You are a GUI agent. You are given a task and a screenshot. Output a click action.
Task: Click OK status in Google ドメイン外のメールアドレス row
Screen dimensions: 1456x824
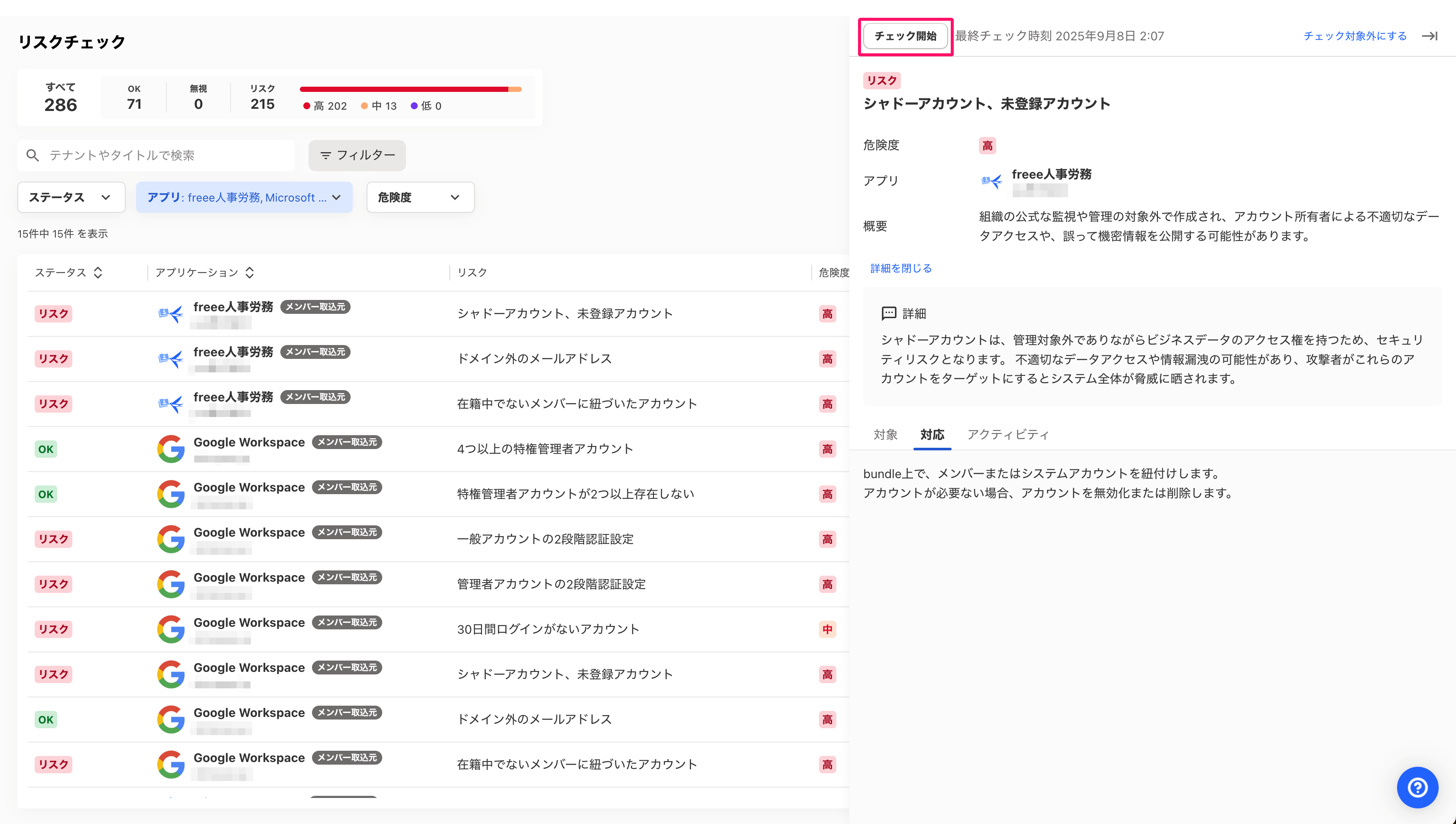coord(46,719)
